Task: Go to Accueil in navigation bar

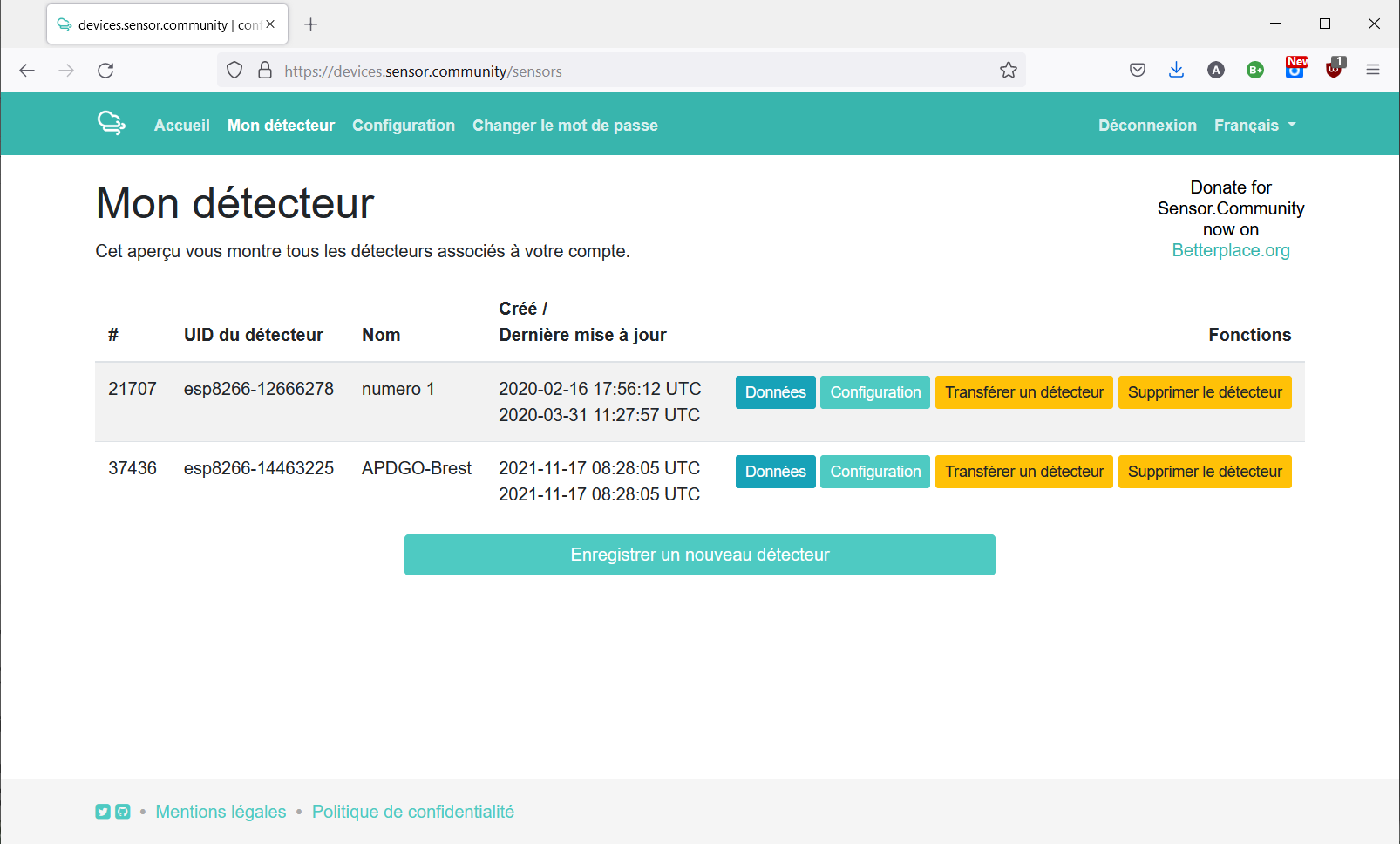Action: click(181, 126)
